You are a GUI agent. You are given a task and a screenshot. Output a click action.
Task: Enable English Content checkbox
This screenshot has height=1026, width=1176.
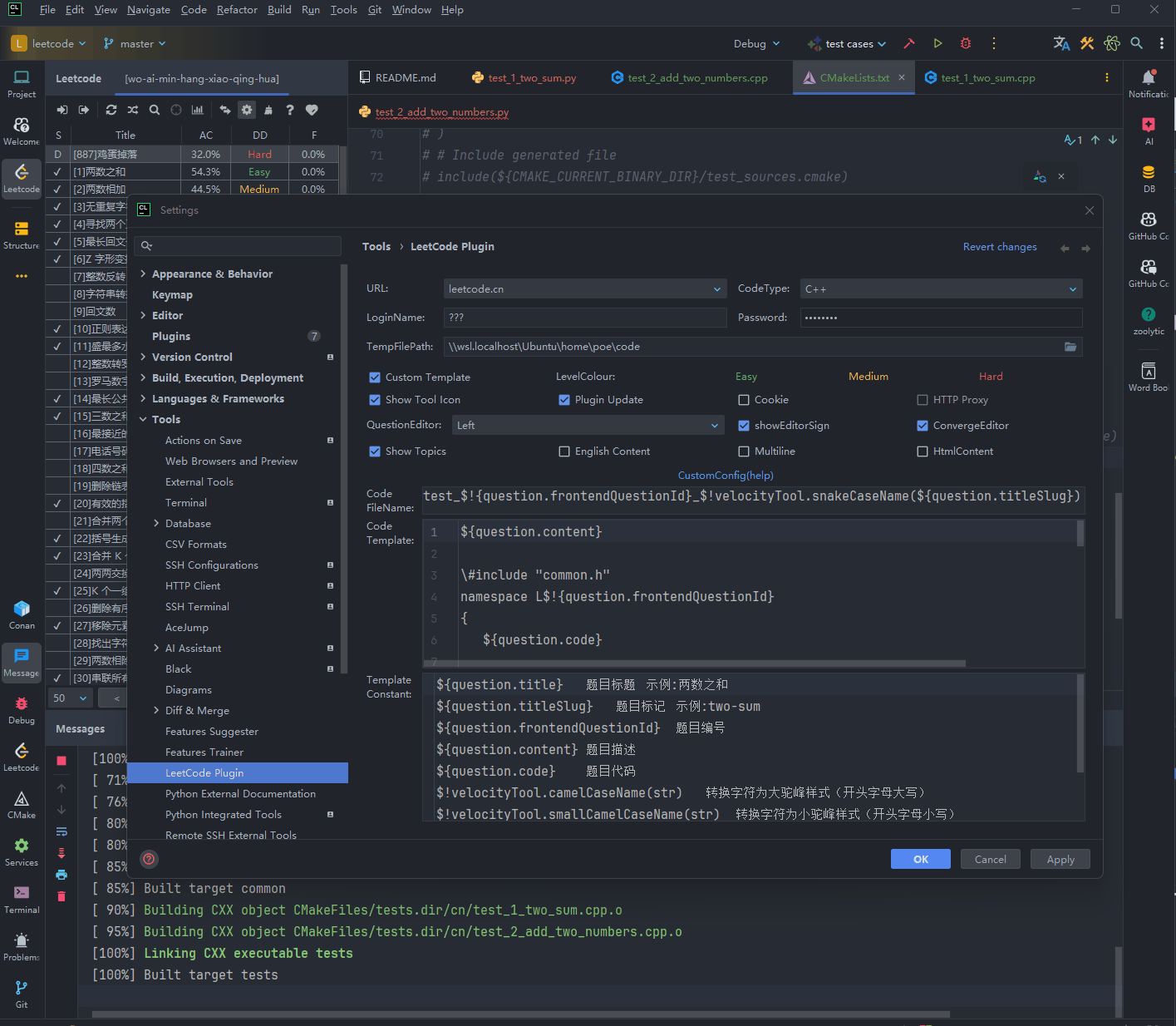coord(564,451)
